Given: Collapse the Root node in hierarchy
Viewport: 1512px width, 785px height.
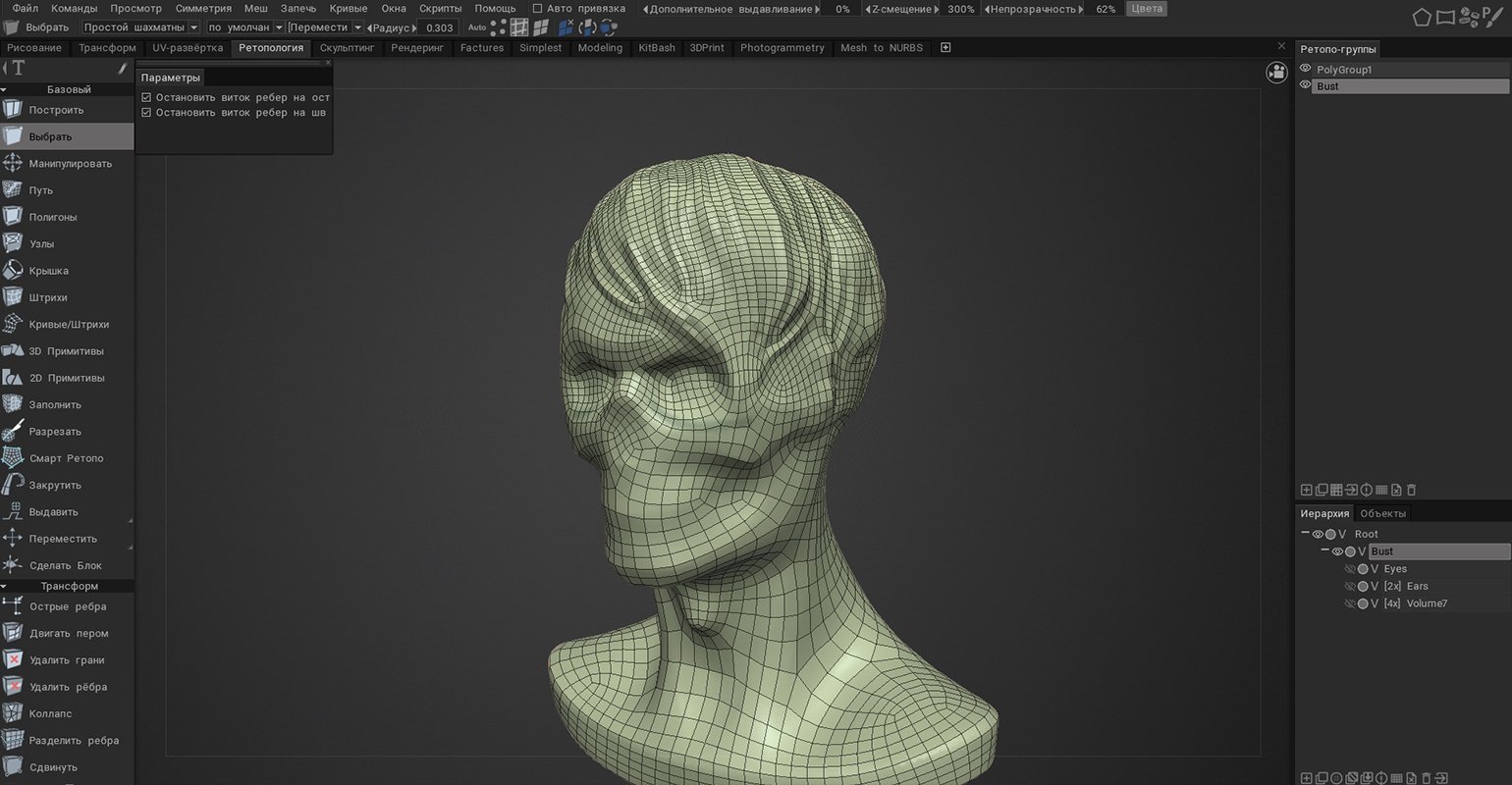Looking at the screenshot, I should click(1305, 534).
